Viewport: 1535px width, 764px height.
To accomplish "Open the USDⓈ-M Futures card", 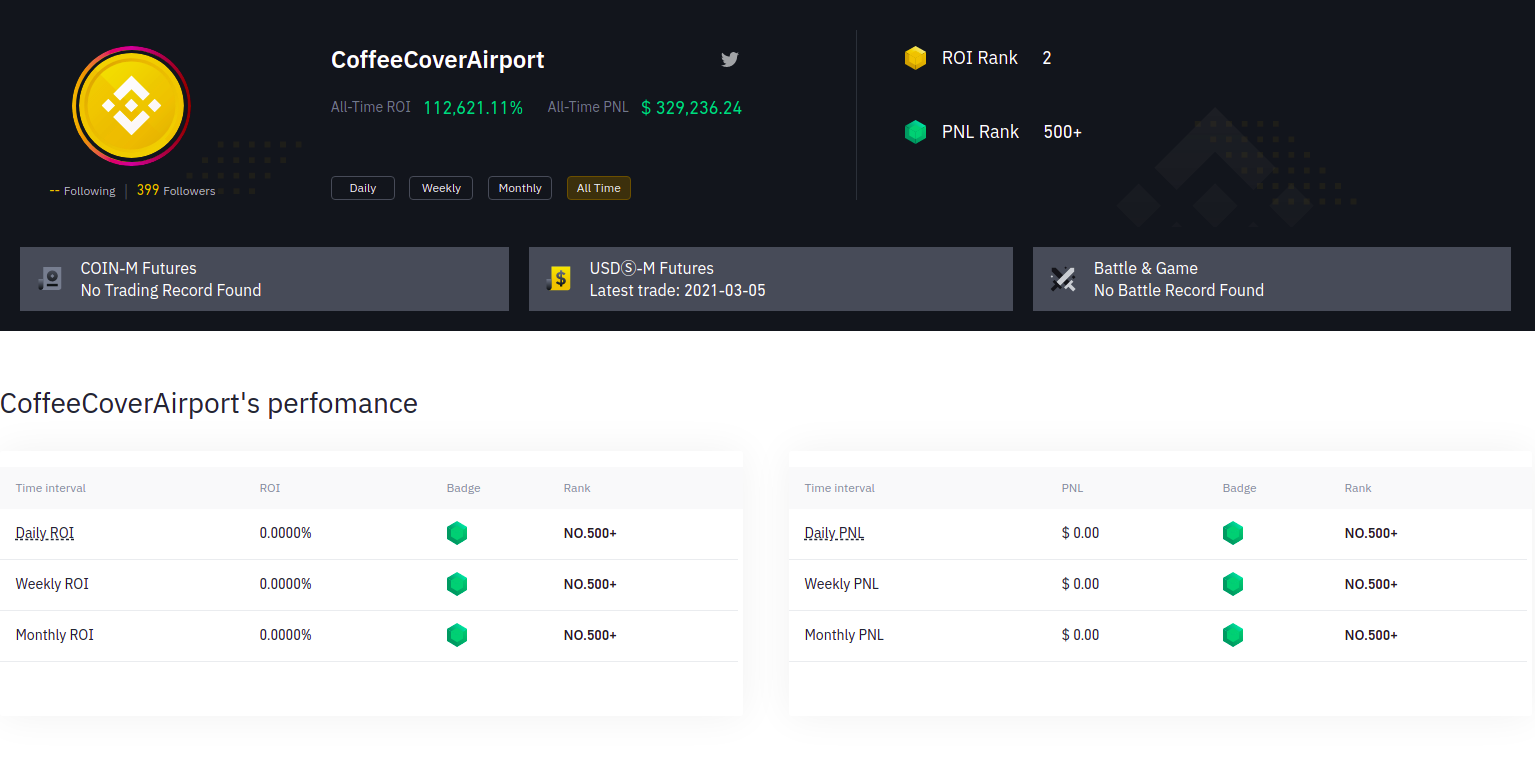I will pyautogui.click(x=771, y=279).
